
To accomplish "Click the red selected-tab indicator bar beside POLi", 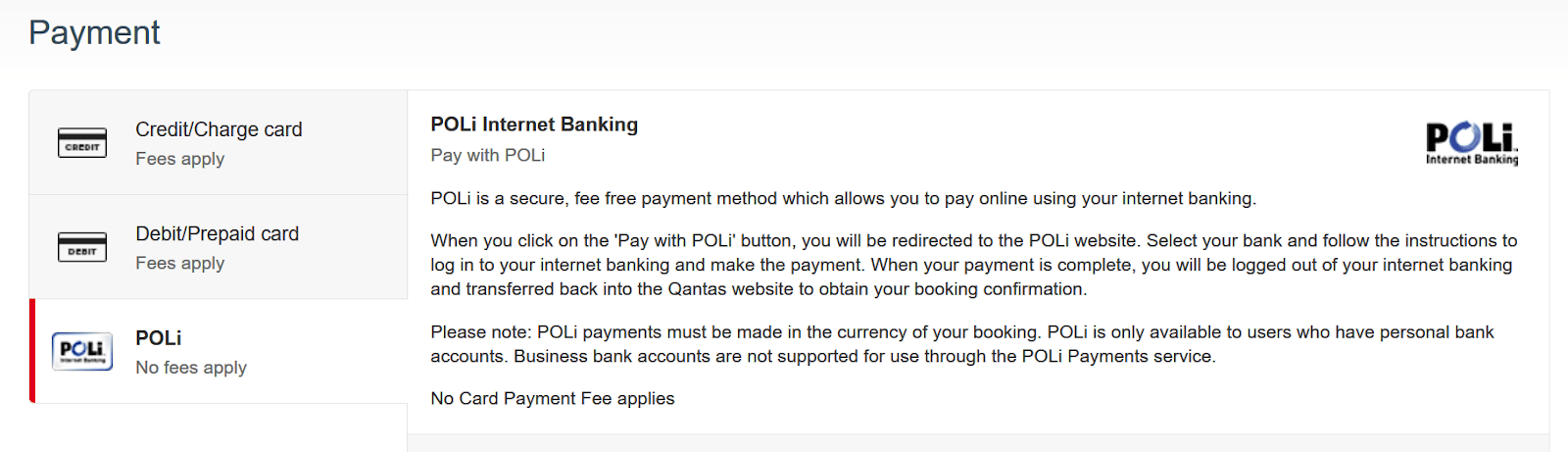I will [x=32, y=351].
